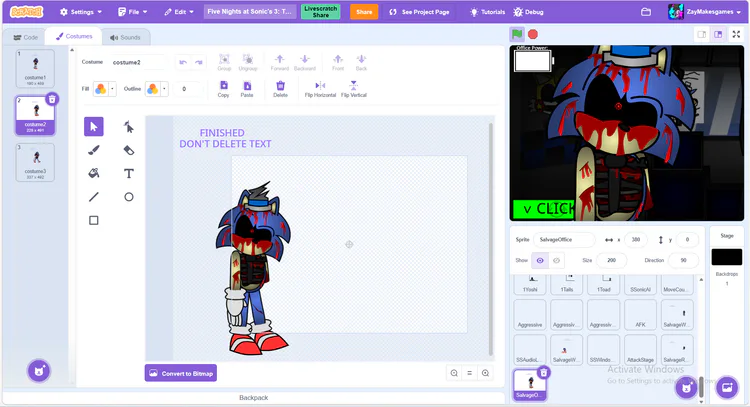Select the Line tool
Viewport: 750px width, 407px height.
tap(94, 197)
